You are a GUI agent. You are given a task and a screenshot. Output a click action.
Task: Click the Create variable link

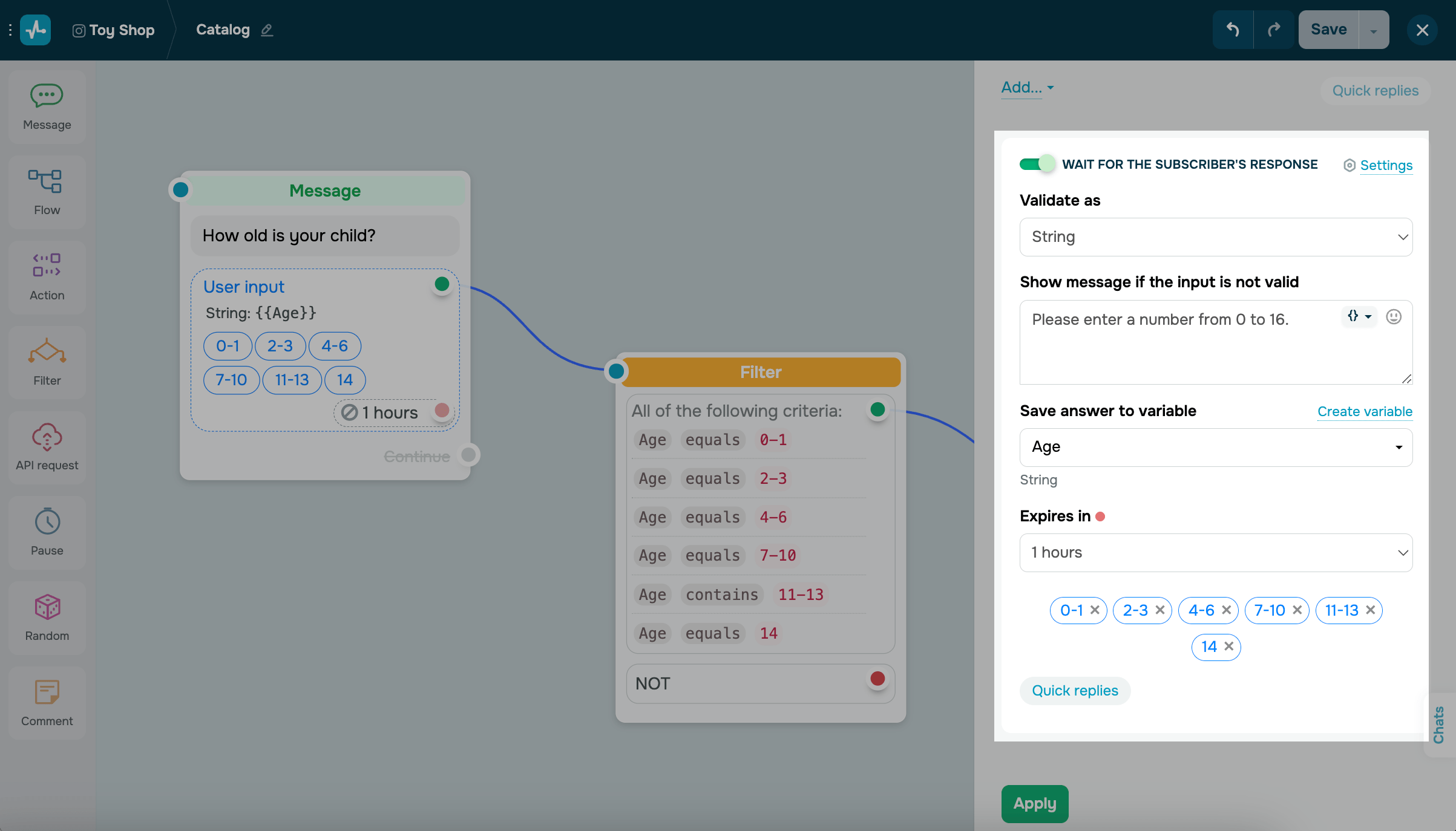1364,411
